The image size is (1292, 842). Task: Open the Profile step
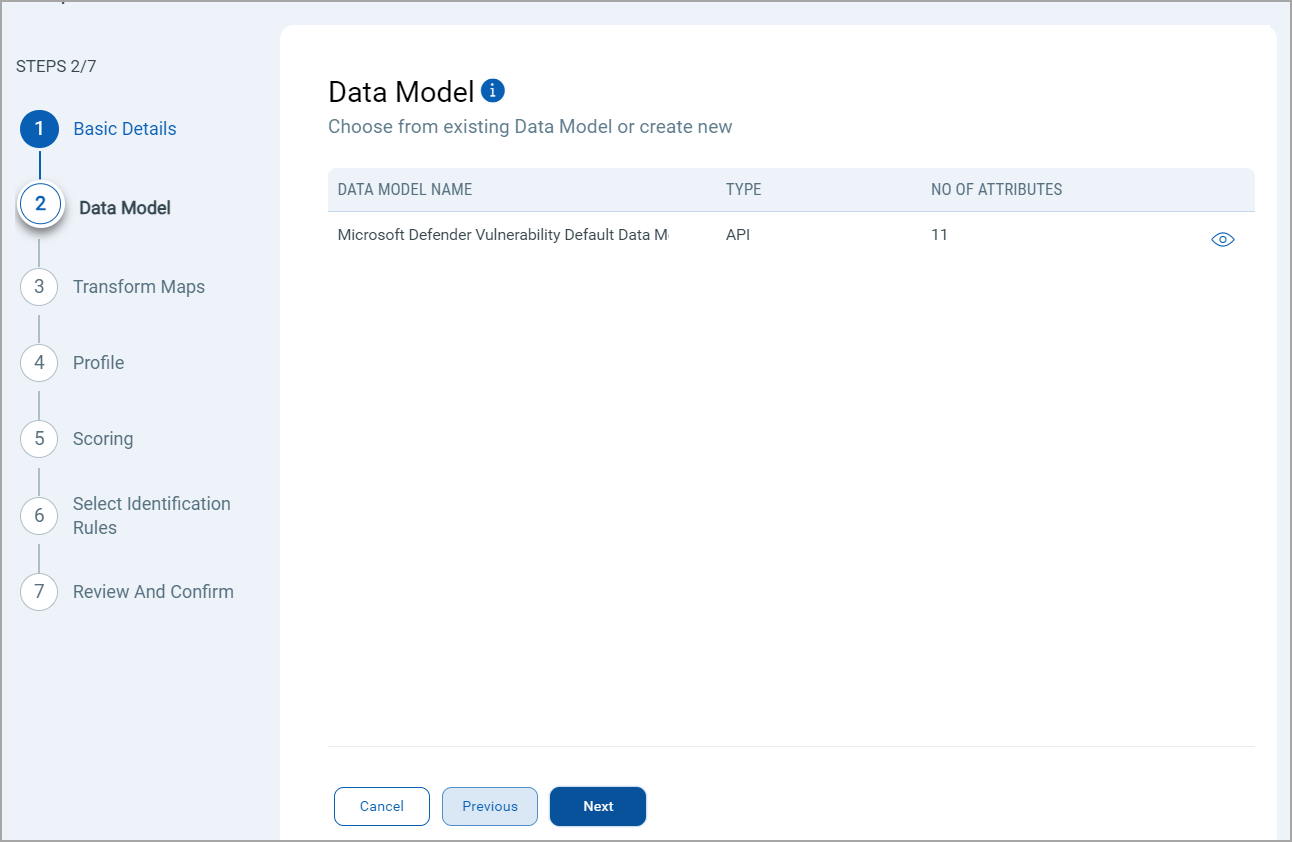(98, 363)
